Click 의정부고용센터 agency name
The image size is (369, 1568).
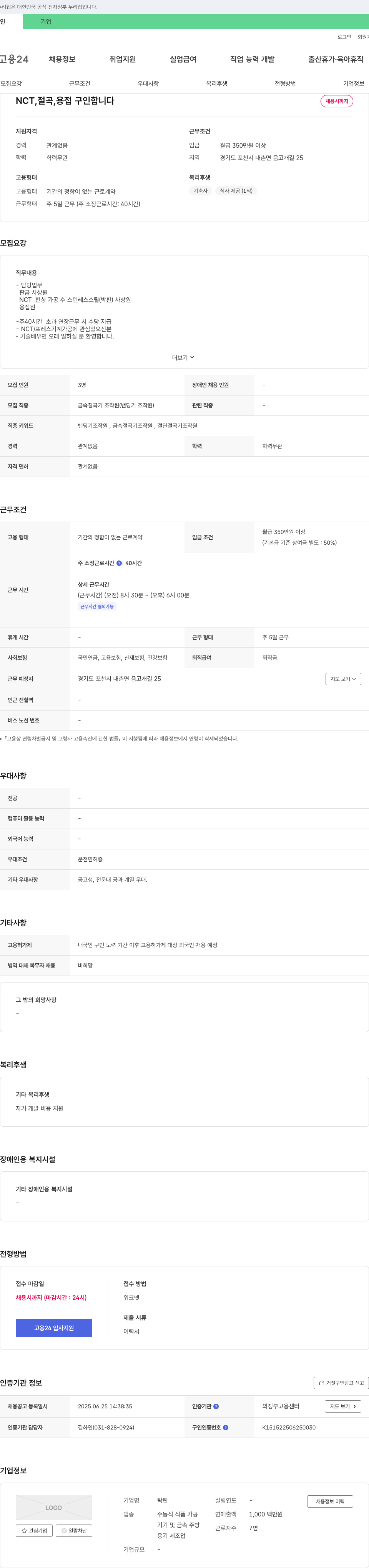(x=281, y=1406)
